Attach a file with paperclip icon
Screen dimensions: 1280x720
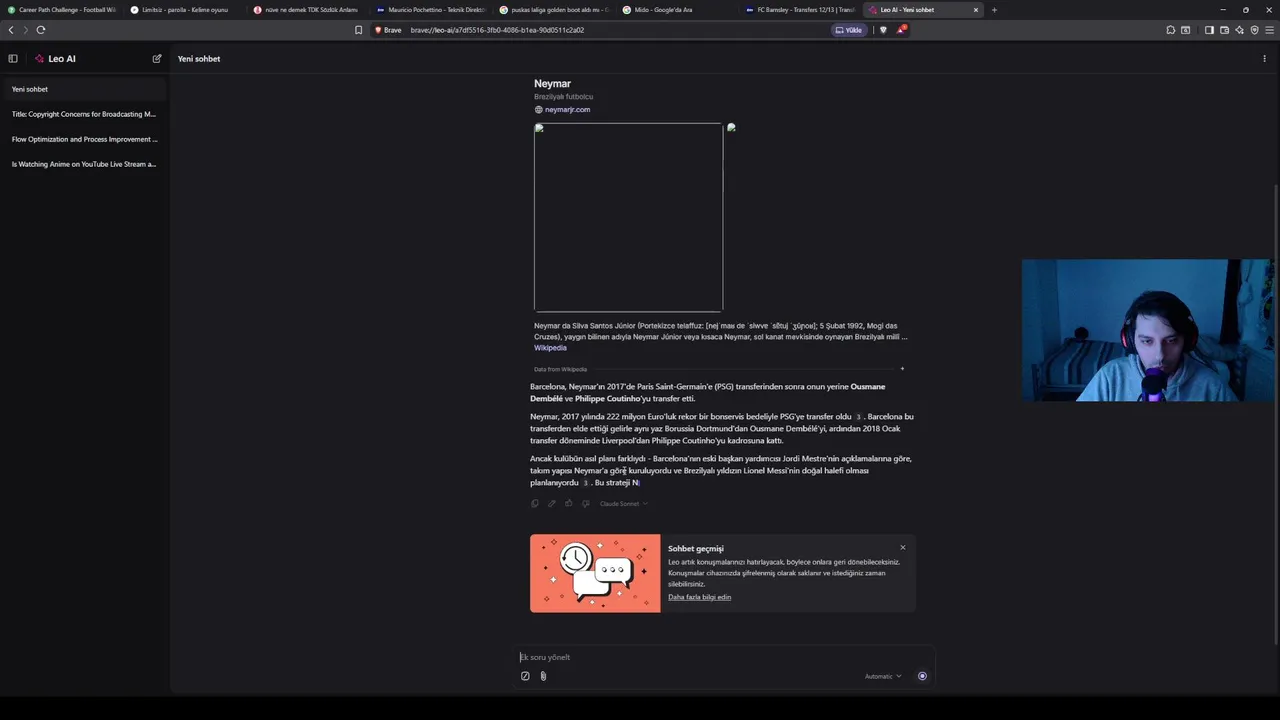pyautogui.click(x=543, y=676)
